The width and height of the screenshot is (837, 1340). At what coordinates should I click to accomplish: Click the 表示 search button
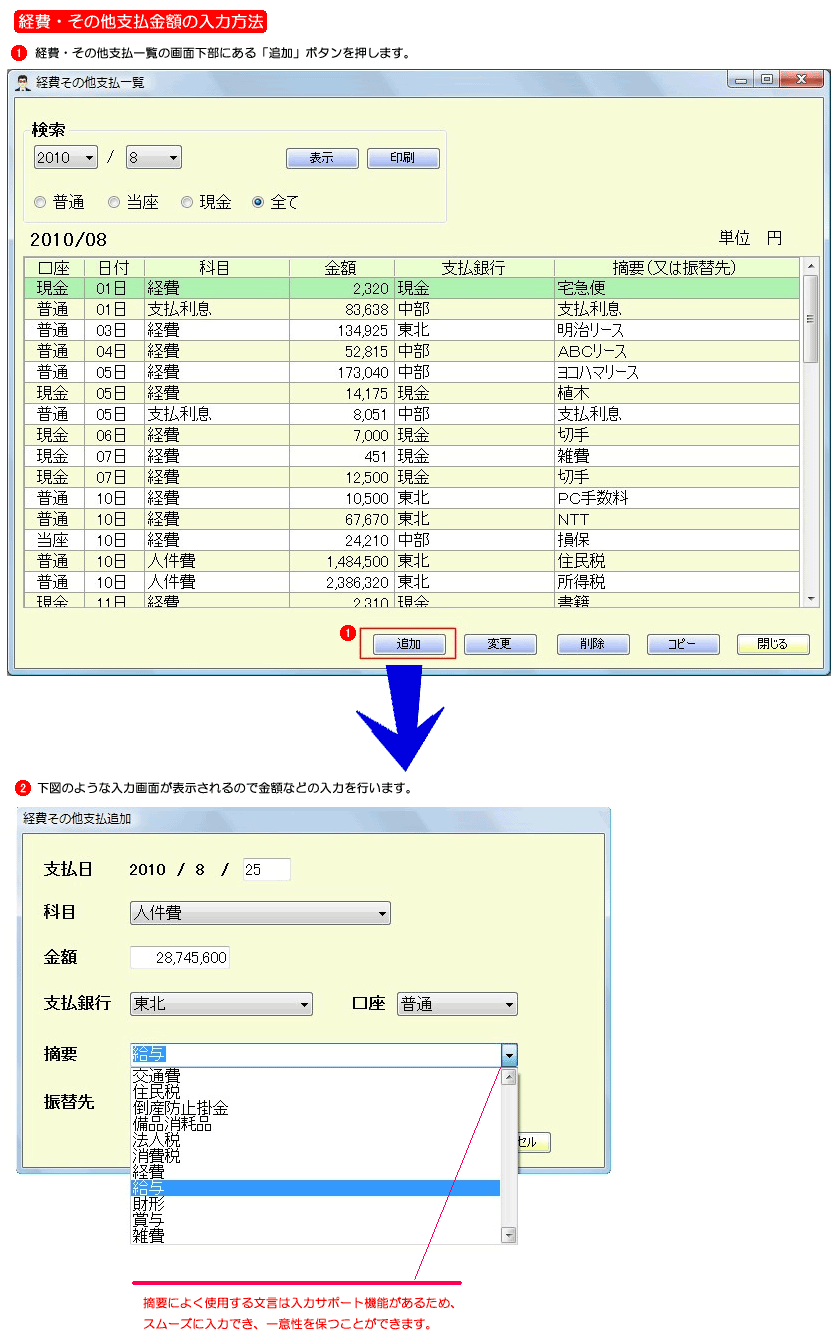322,158
